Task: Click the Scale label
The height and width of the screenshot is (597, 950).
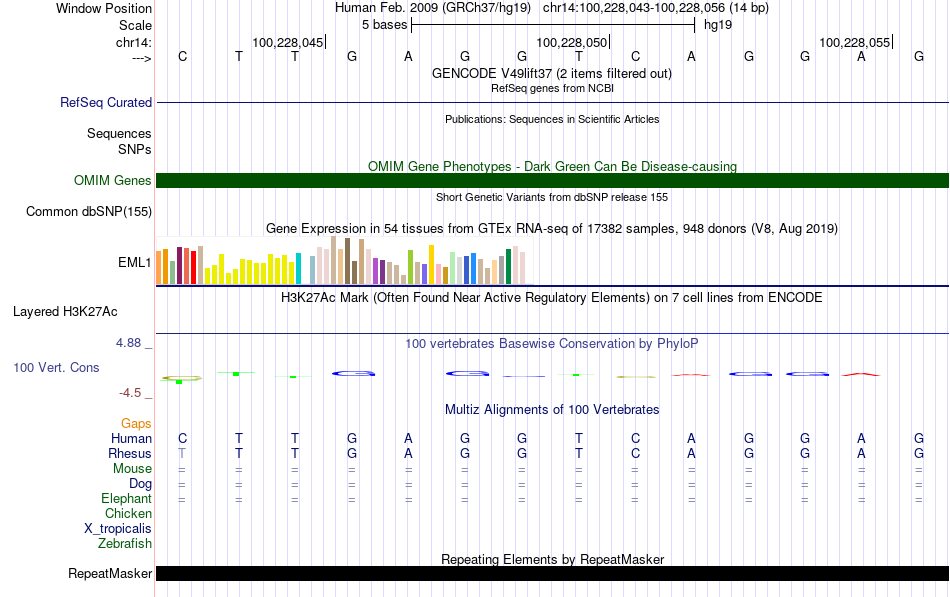Action: (x=135, y=25)
